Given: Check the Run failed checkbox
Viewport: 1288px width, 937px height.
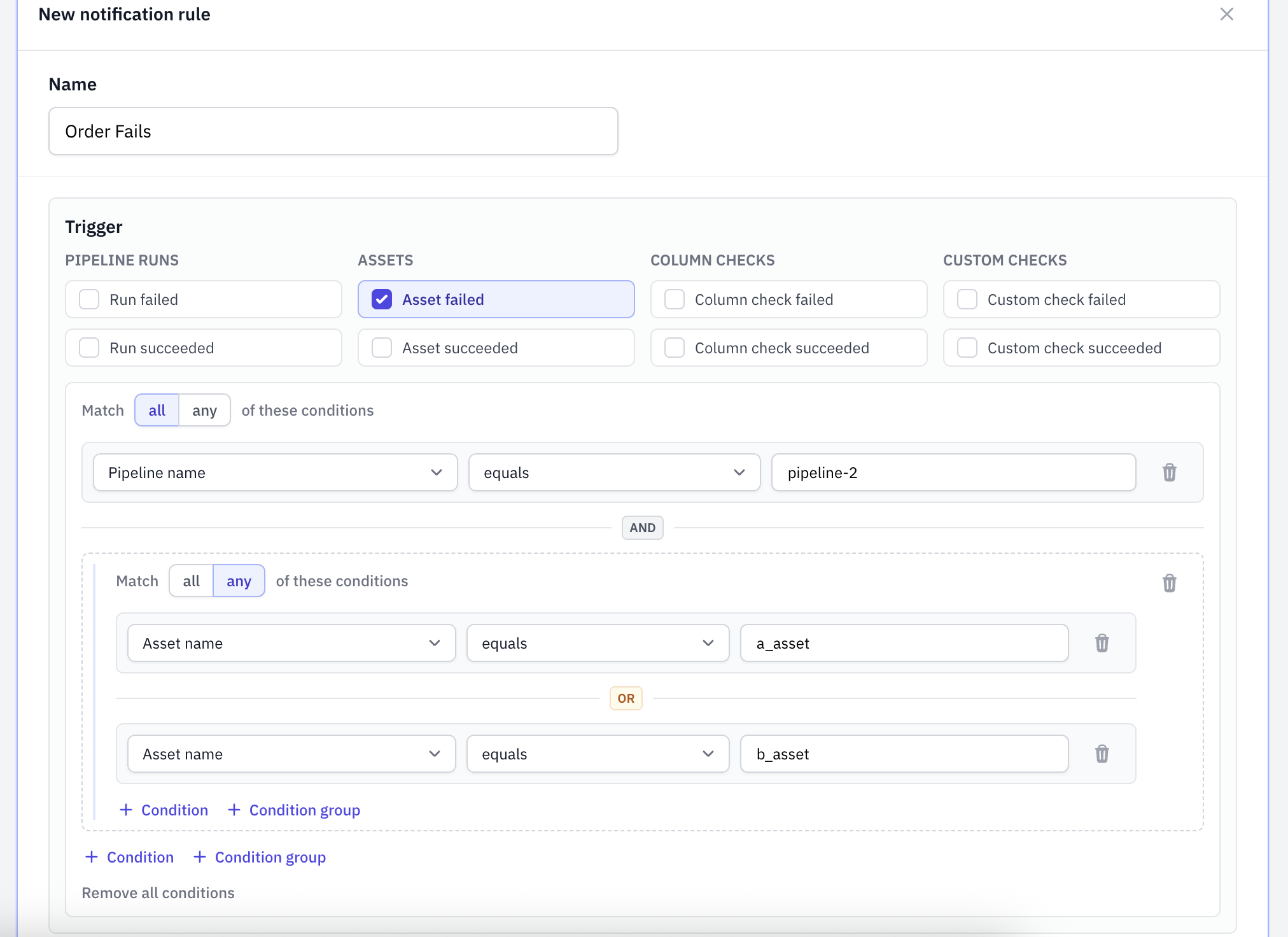Looking at the screenshot, I should [x=89, y=299].
